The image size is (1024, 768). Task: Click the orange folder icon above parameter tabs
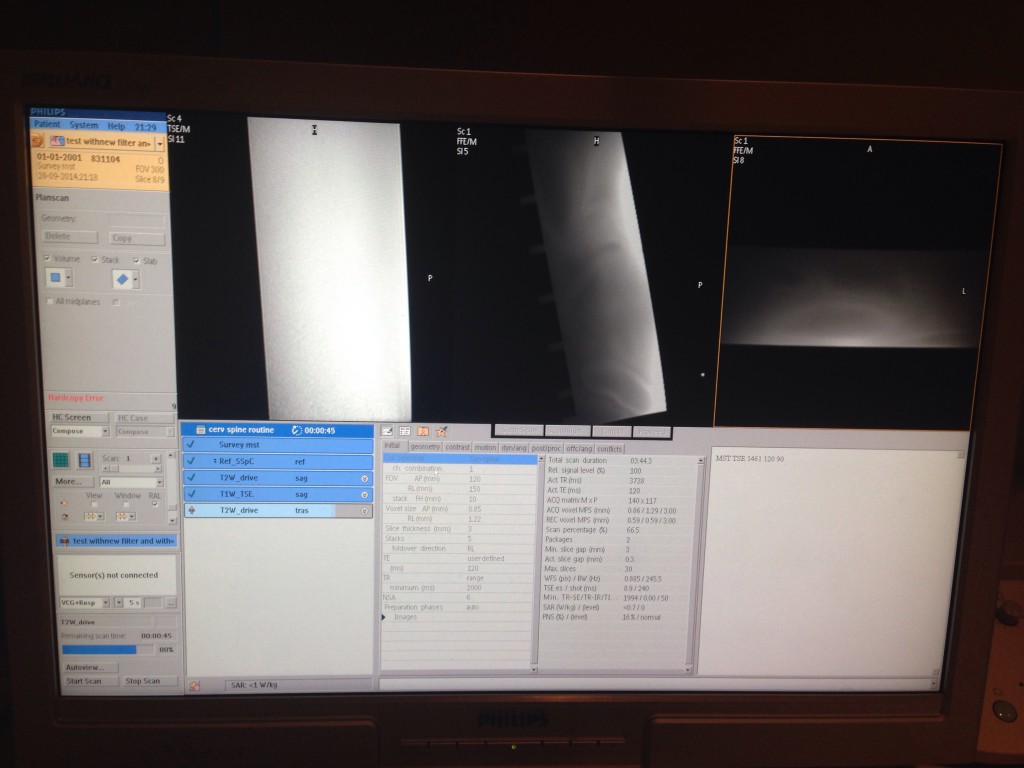pos(423,431)
